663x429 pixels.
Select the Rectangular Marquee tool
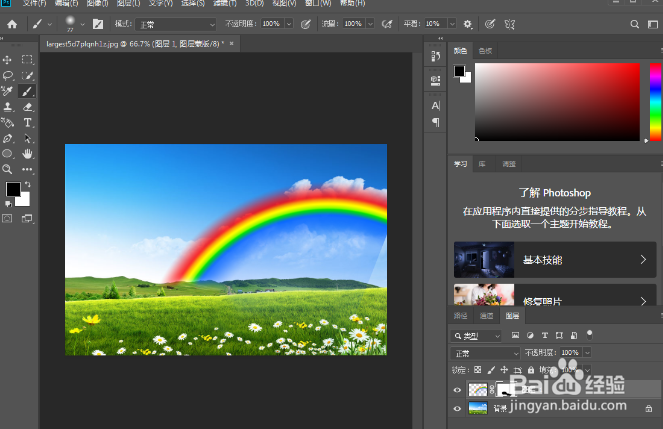click(27, 60)
